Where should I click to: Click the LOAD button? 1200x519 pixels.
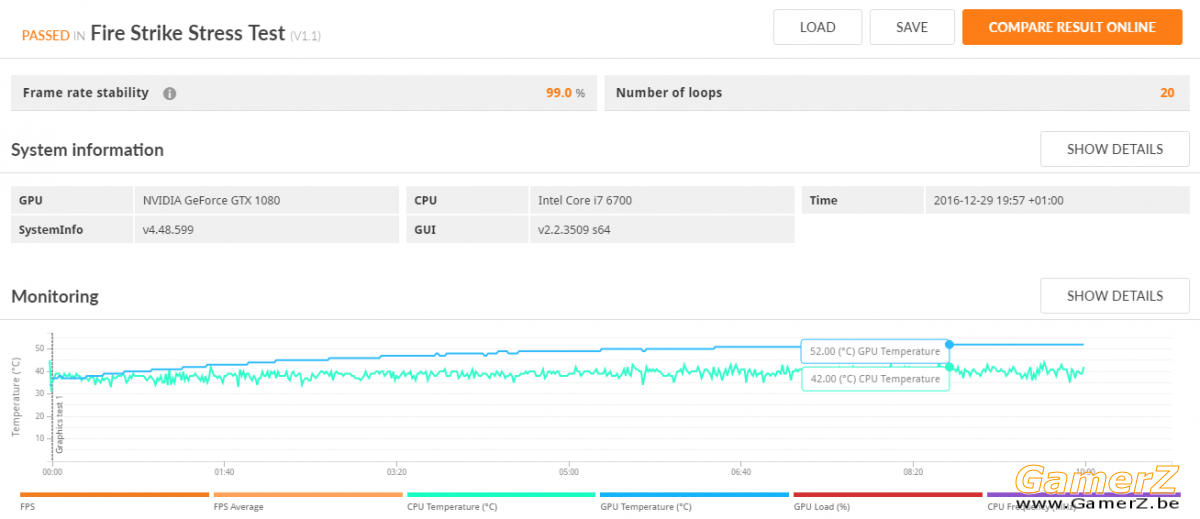817,27
